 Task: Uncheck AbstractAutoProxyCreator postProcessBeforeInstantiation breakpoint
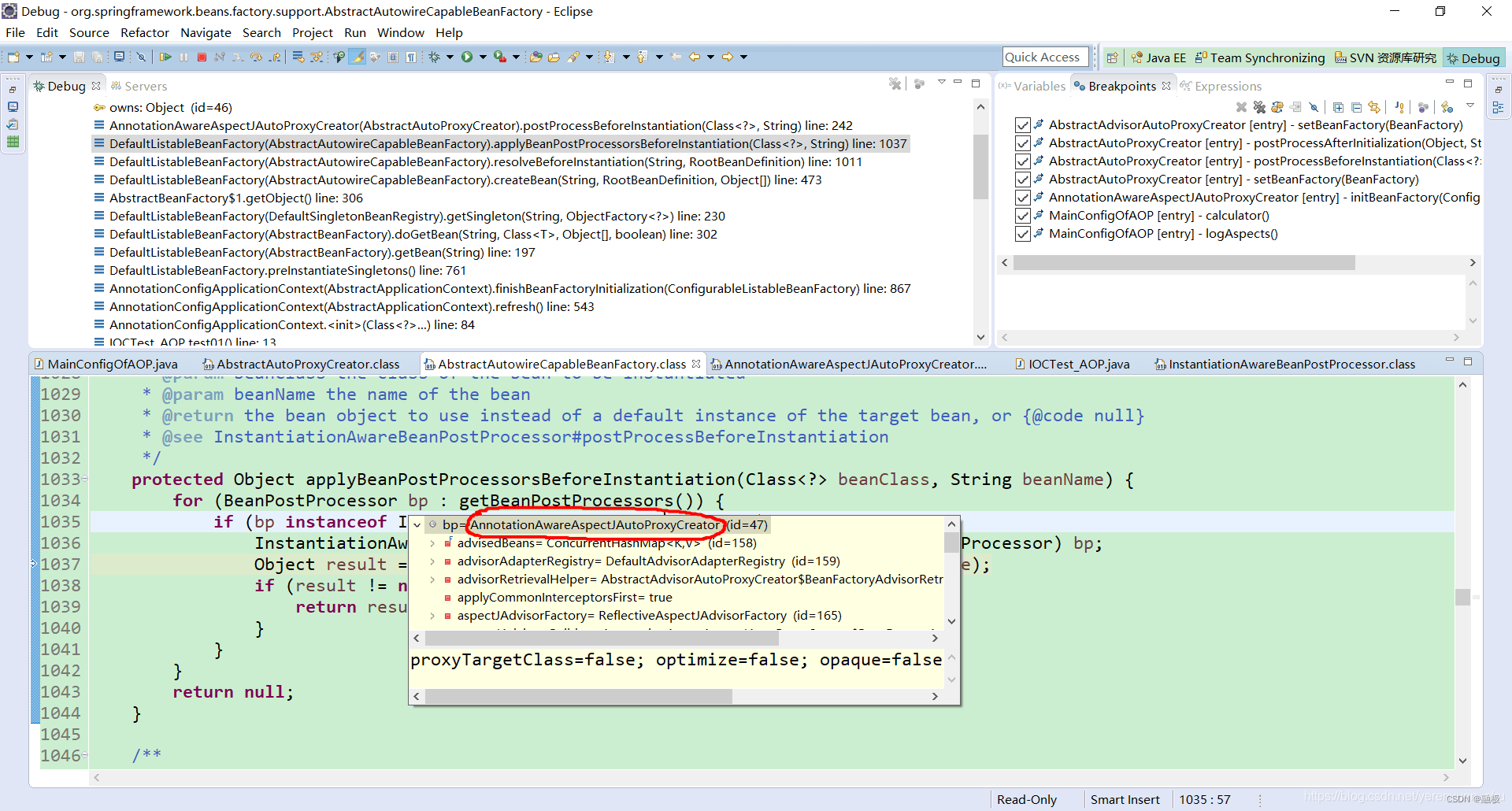[x=1022, y=161]
